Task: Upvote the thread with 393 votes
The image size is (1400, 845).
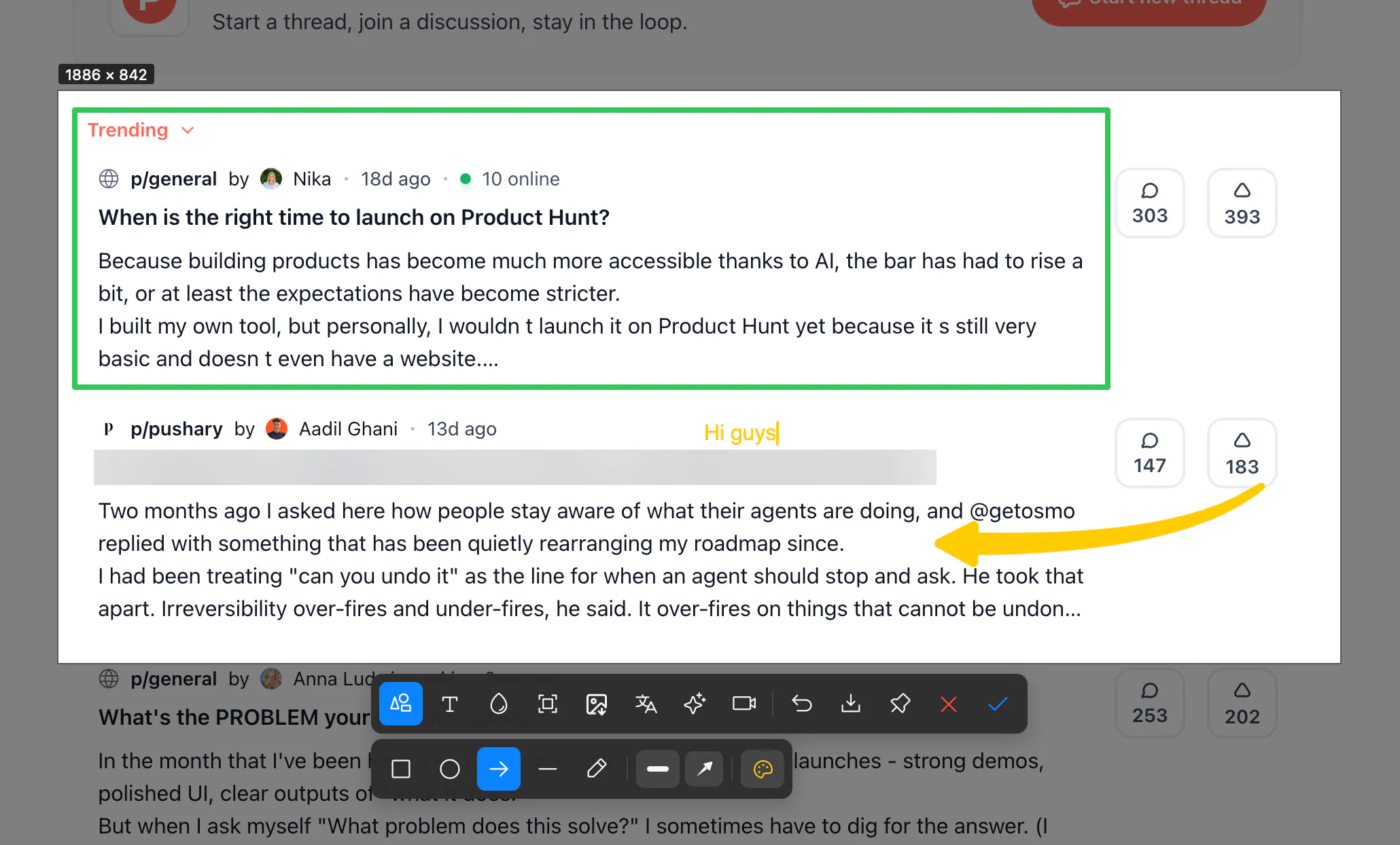Action: (1242, 203)
